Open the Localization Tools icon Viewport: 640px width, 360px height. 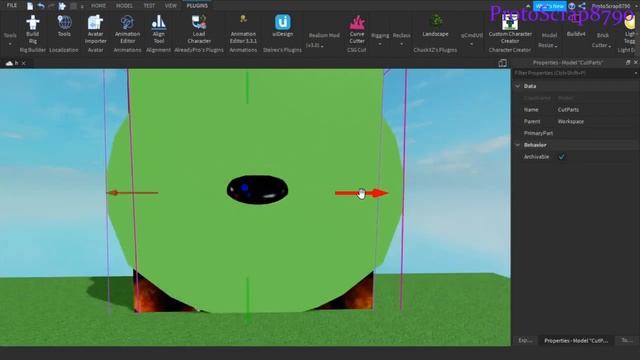click(x=64, y=22)
